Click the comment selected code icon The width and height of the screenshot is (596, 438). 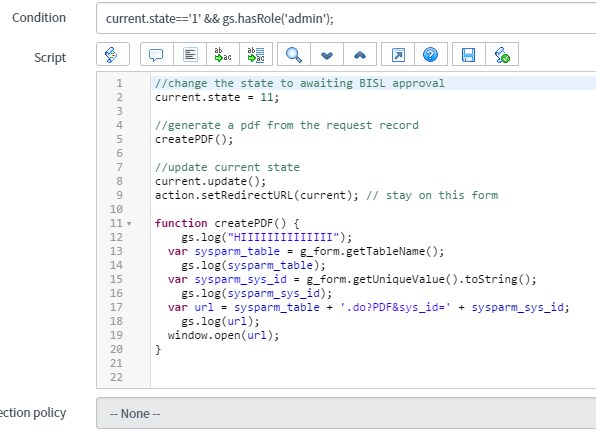tap(157, 54)
